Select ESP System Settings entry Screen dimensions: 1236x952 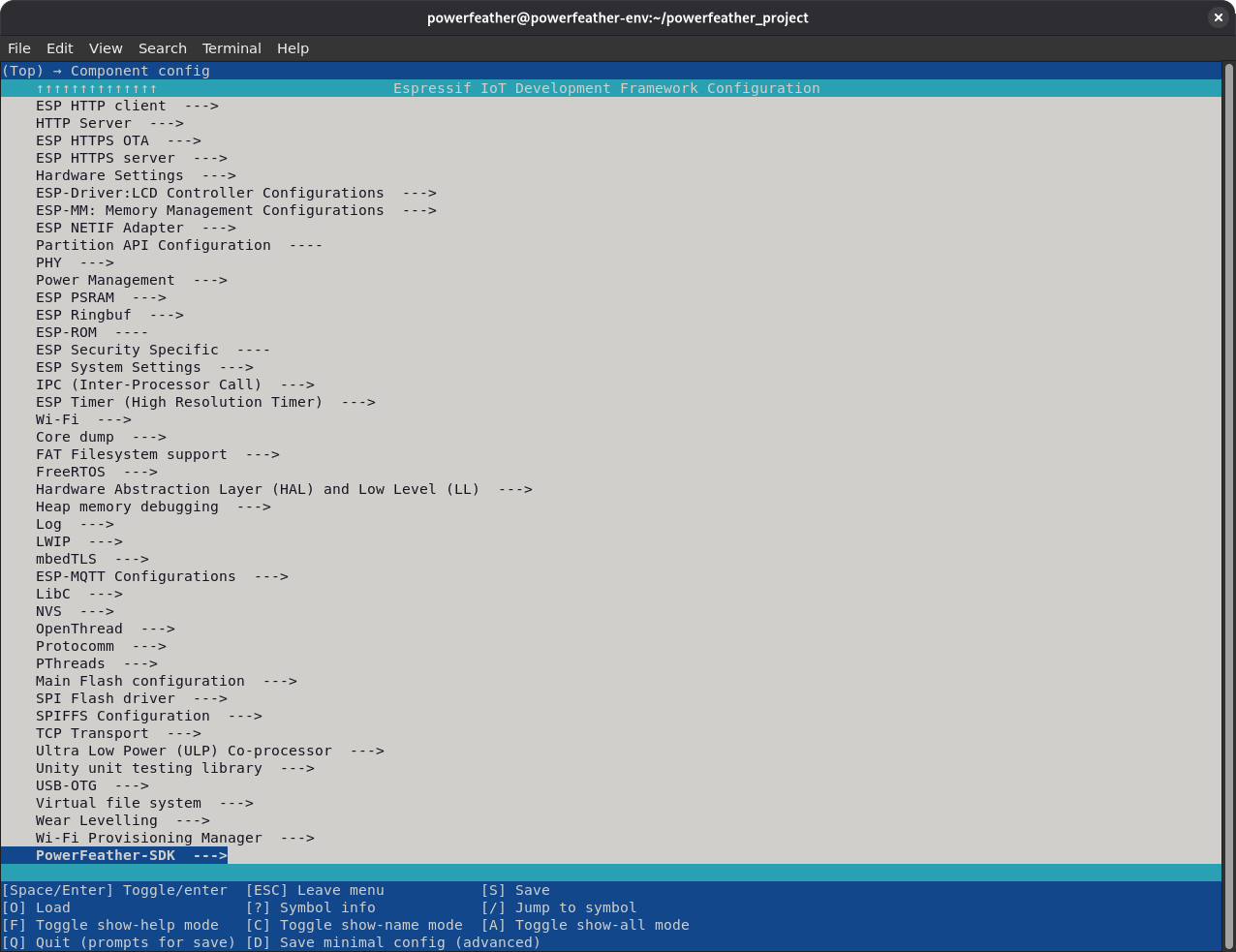pyautogui.click(x=144, y=367)
